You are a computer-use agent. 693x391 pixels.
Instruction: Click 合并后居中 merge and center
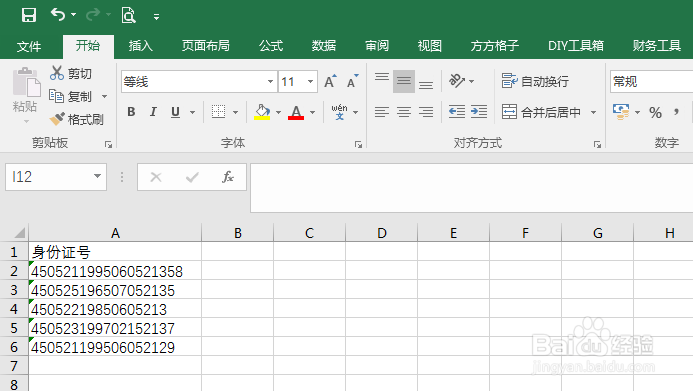tap(541, 112)
